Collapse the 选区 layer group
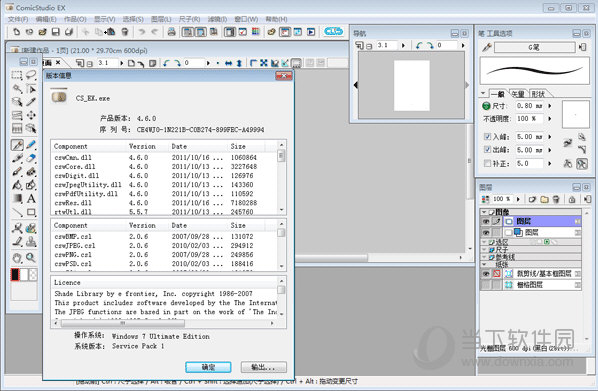 pos(484,242)
